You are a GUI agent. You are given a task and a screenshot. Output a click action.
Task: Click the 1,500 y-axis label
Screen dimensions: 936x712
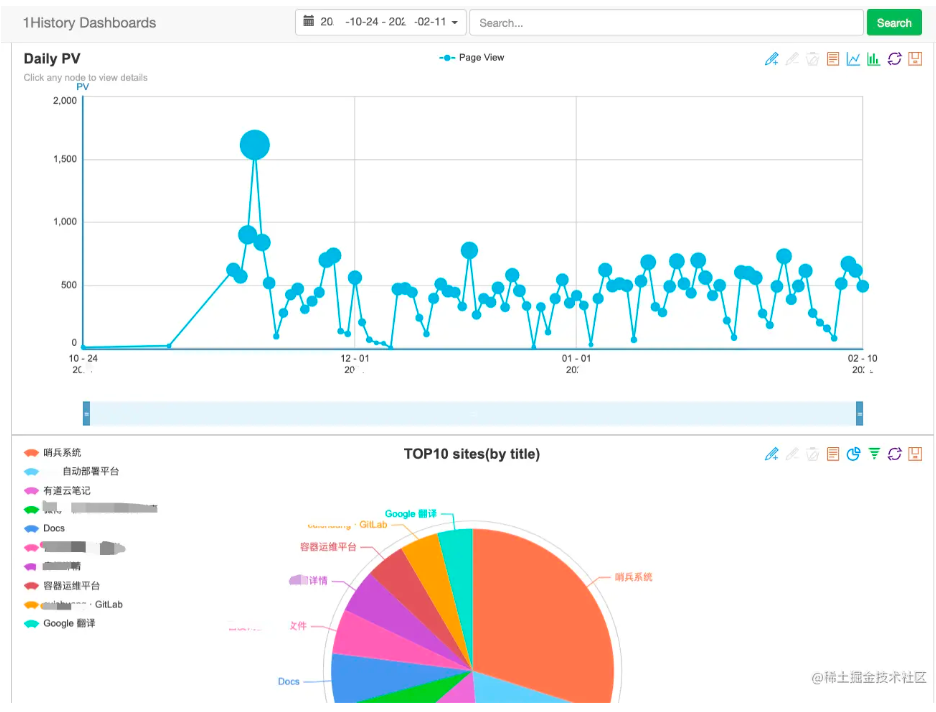(x=64, y=159)
